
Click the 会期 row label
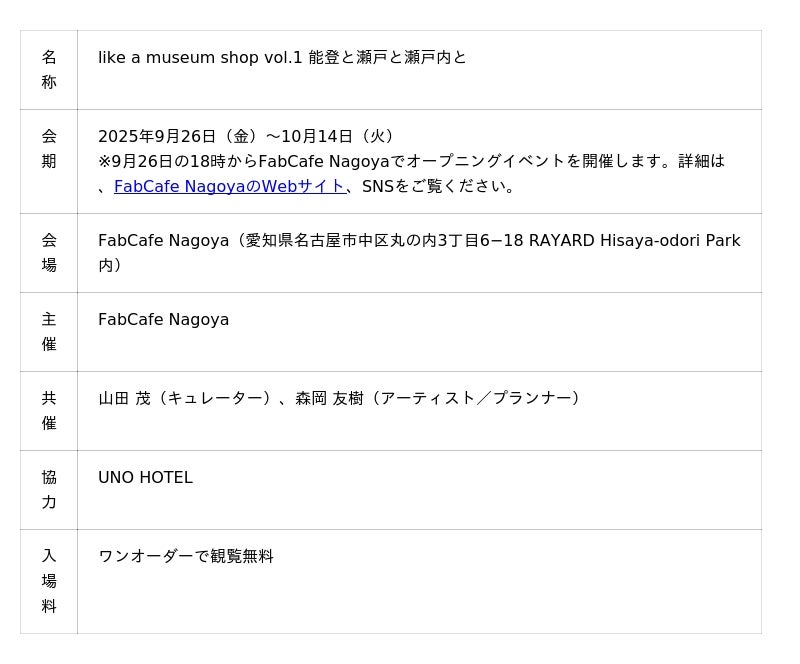click(x=49, y=149)
